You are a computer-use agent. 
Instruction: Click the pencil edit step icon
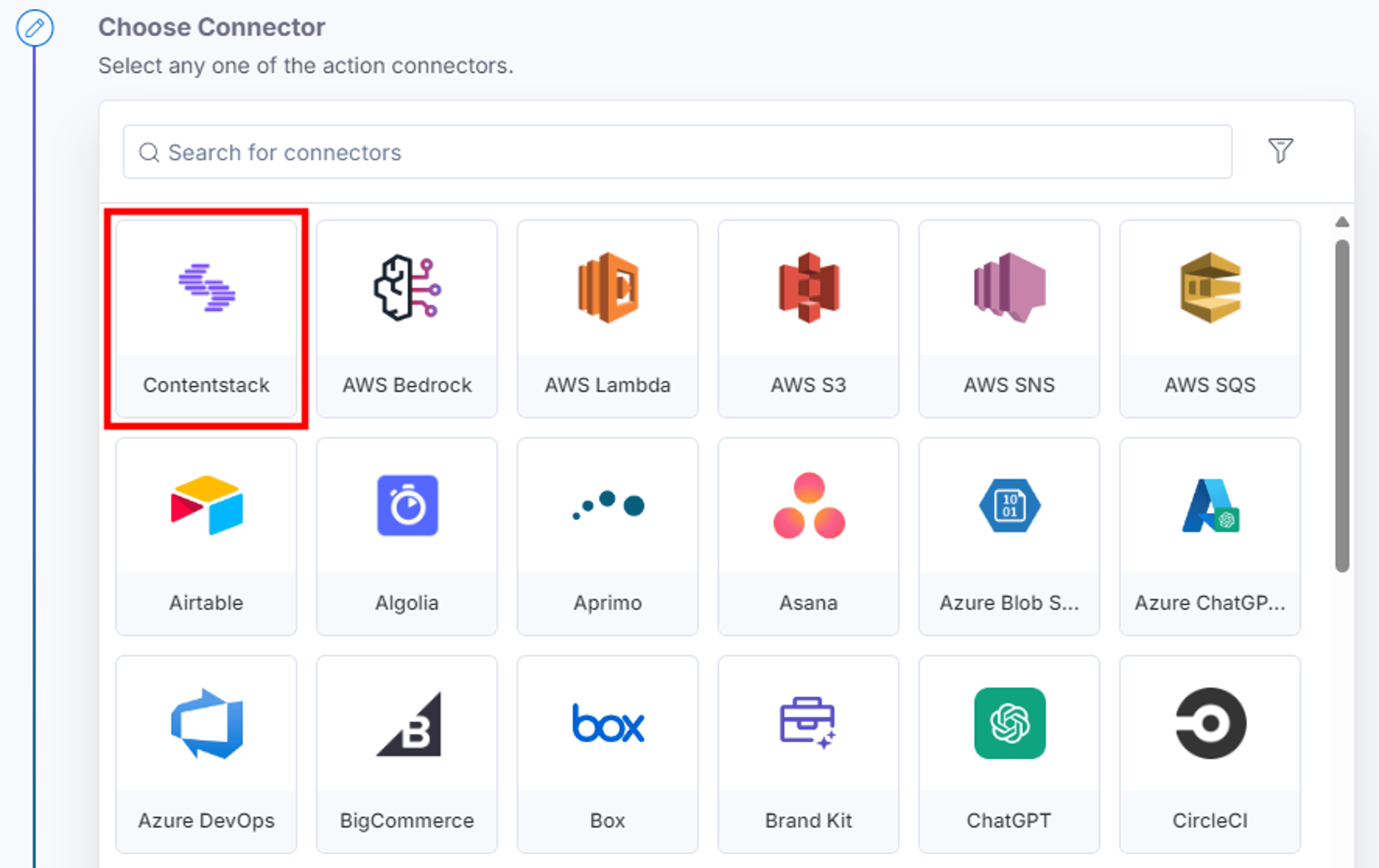[x=35, y=28]
